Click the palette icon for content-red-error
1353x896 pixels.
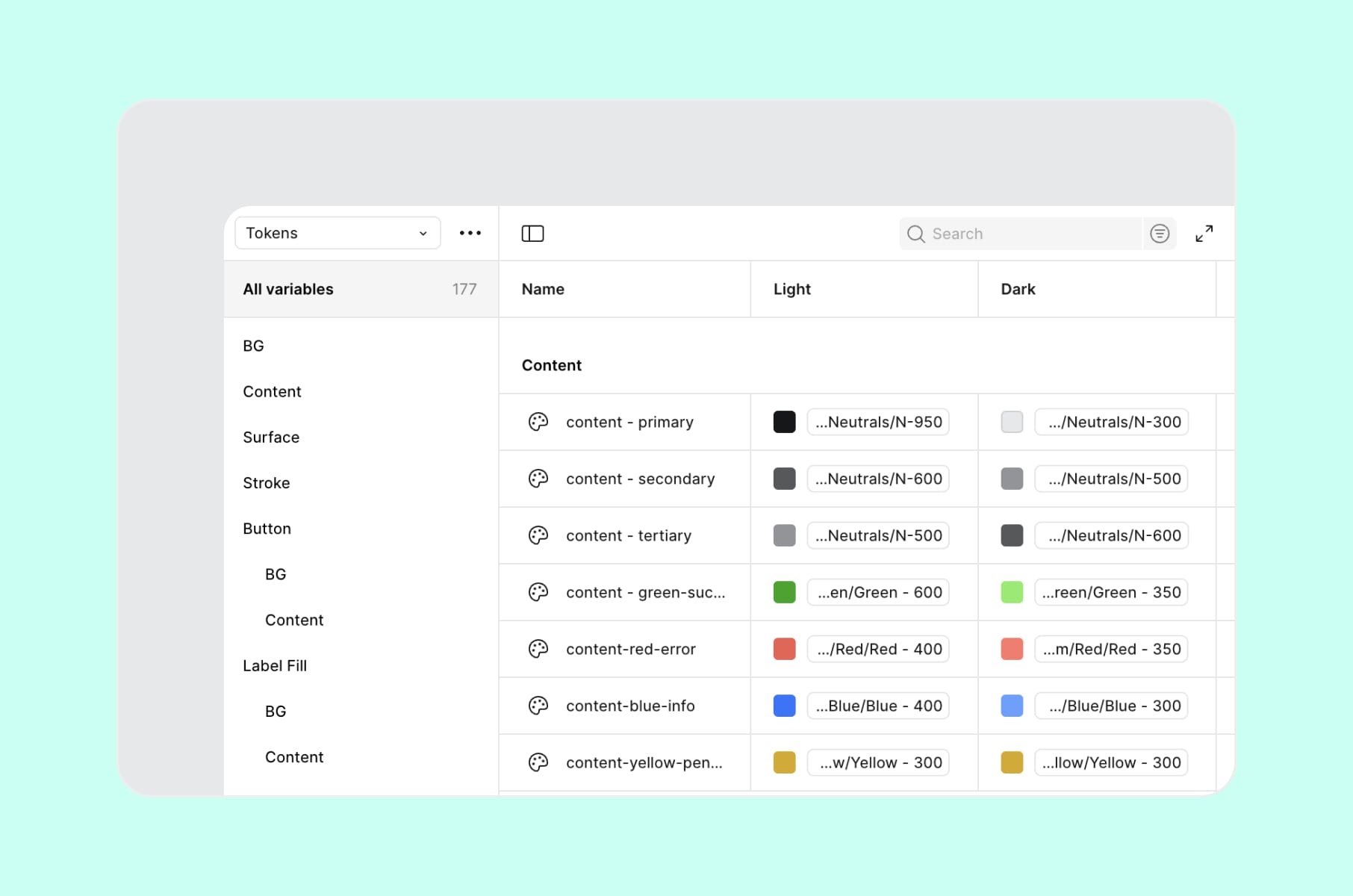click(538, 649)
